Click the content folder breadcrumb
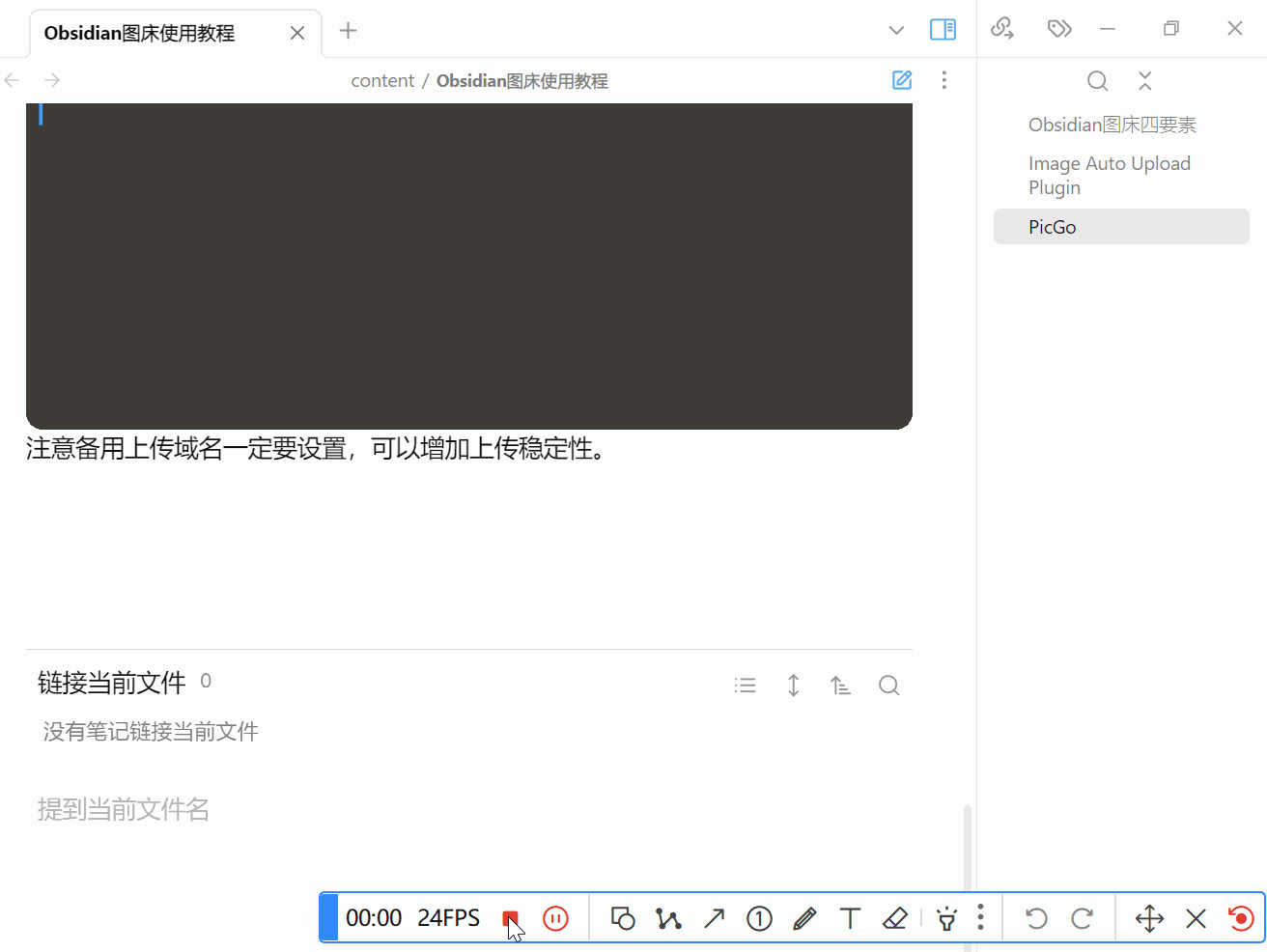 point(382,80)
